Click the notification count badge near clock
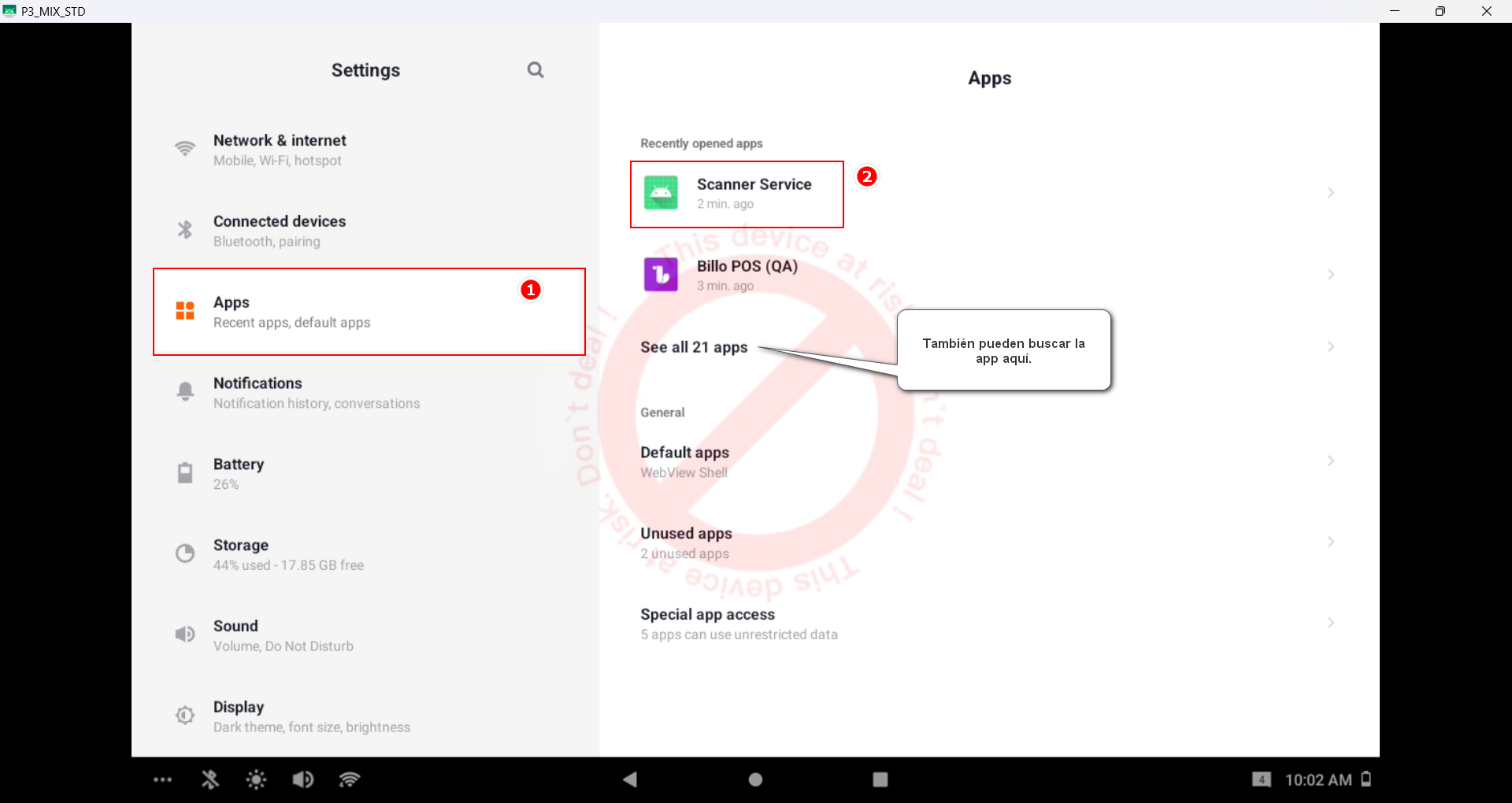1512x803 pixels. click(1261, 779)
